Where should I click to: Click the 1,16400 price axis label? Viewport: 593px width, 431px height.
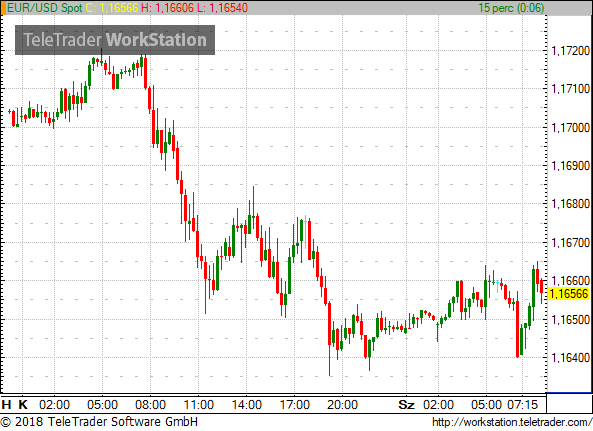(571, 357)
